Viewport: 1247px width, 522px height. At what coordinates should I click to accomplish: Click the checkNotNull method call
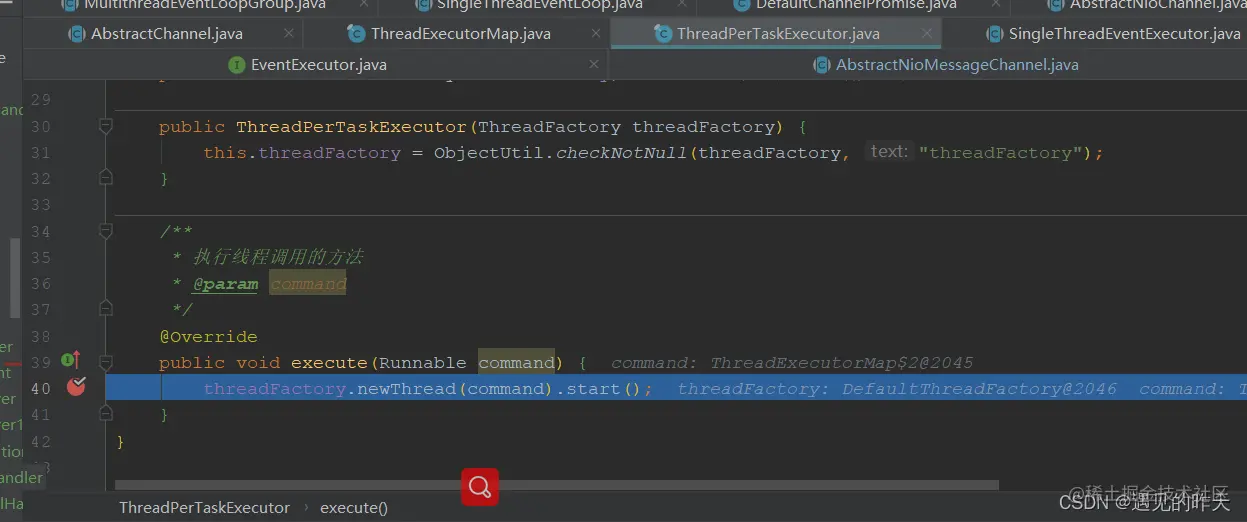click(623, 153)
